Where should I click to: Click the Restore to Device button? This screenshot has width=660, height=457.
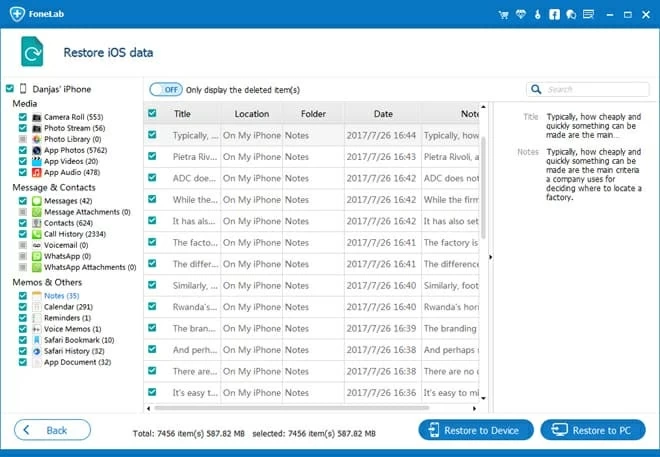click(476, 430)
